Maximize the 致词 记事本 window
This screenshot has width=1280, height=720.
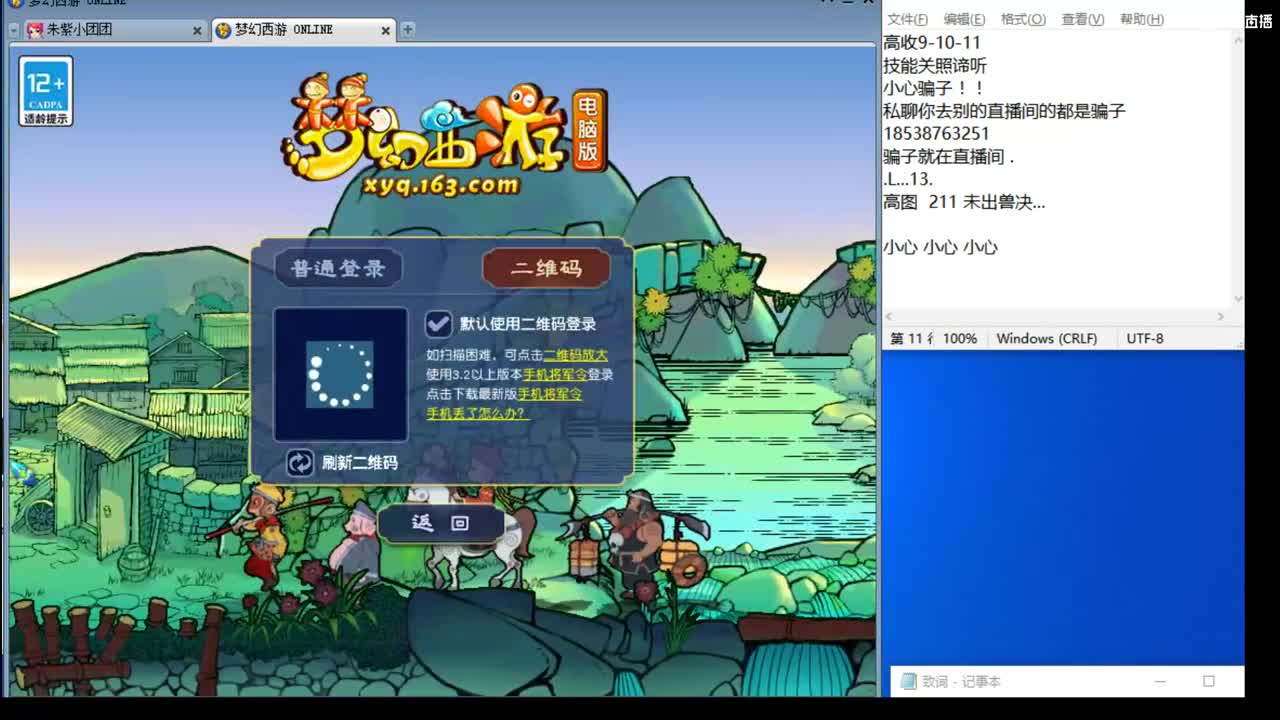[1208, 682]
